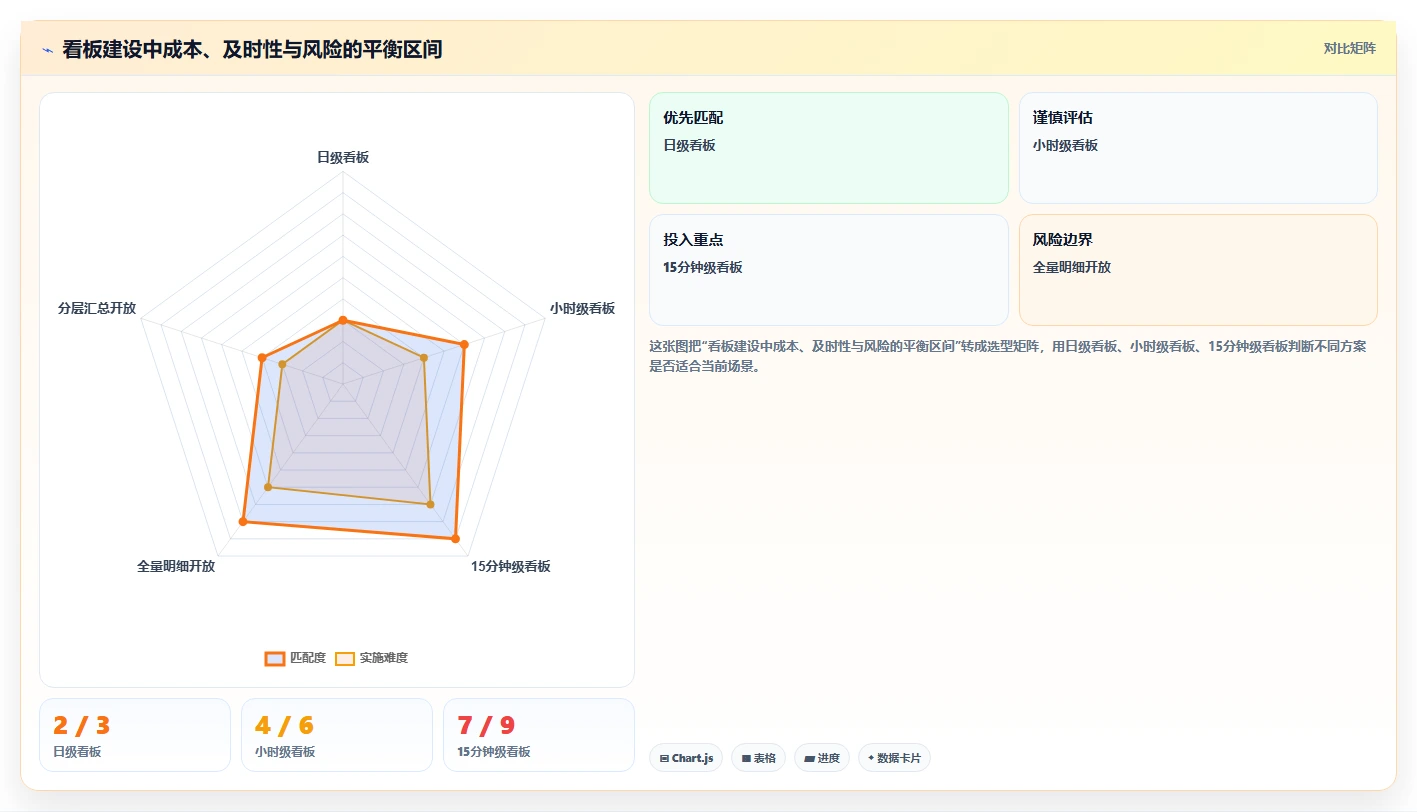Click 匹配度 data point on 分层汇总开放 axis

tap(262, 357)
